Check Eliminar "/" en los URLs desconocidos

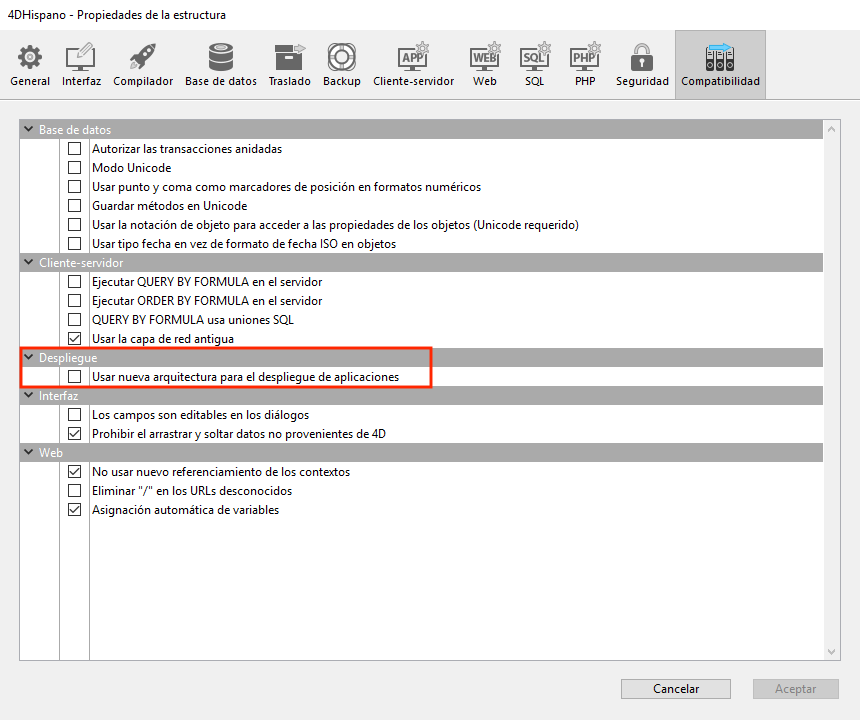[75, 491]
